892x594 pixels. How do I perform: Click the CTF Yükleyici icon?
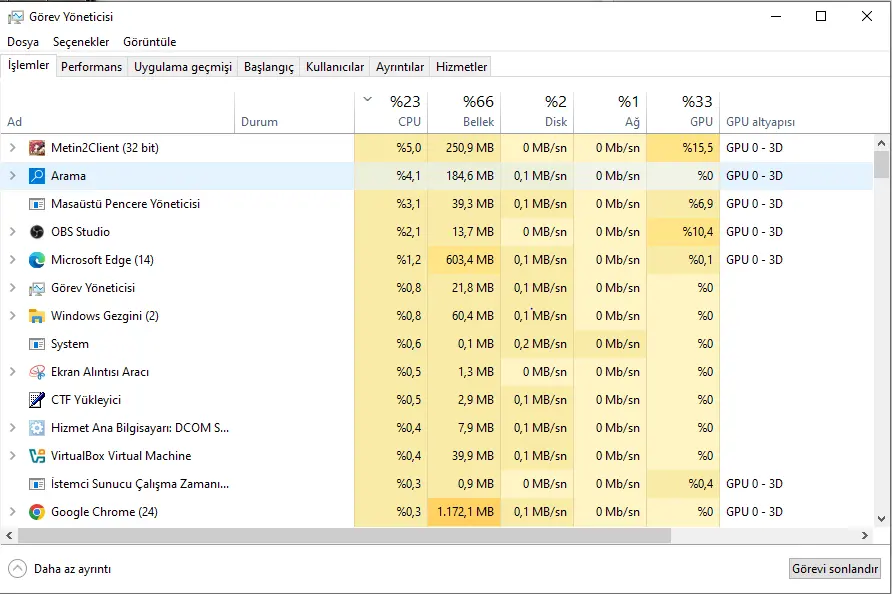(36, 399)
